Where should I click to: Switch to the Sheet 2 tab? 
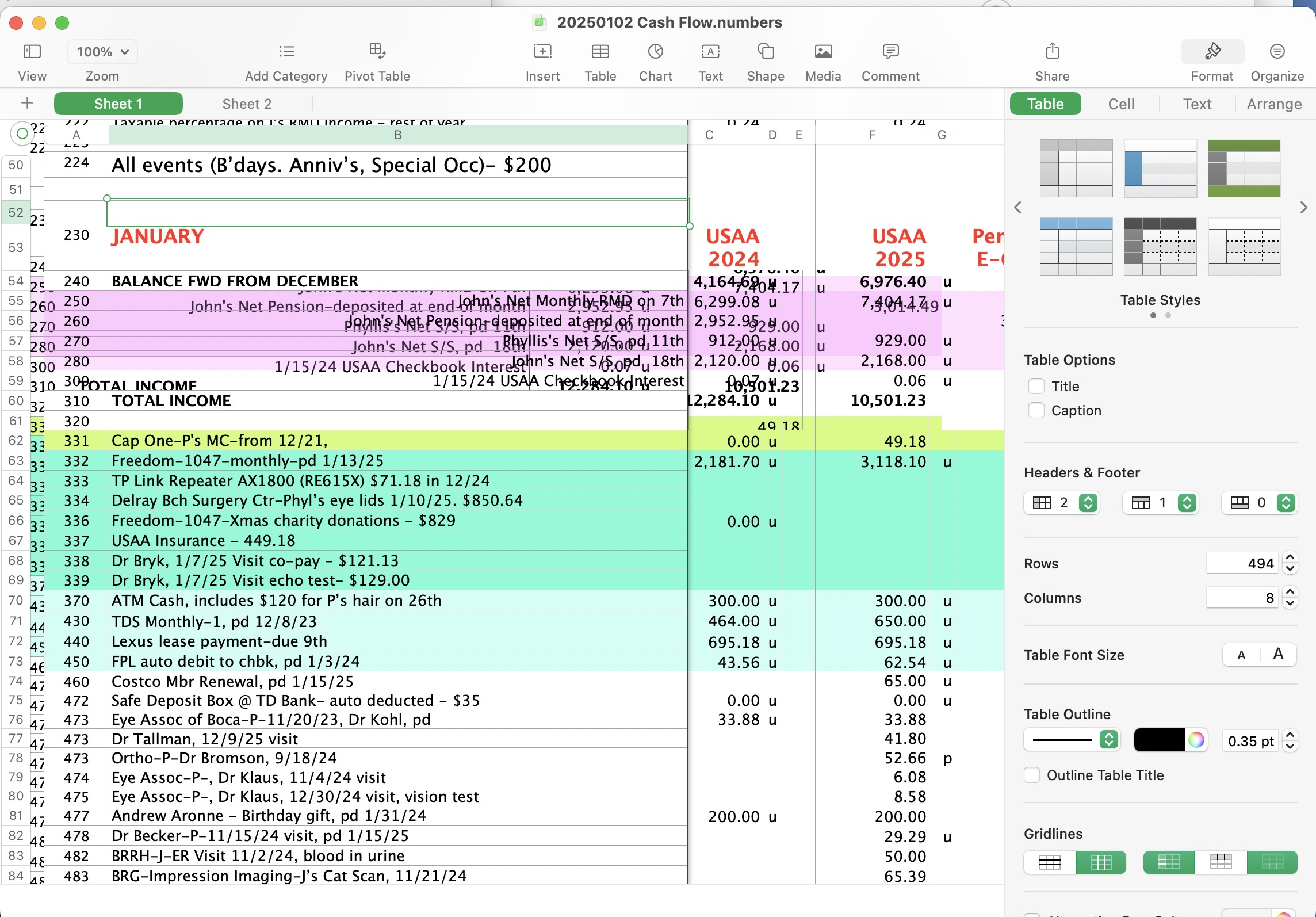click(247, 104)
